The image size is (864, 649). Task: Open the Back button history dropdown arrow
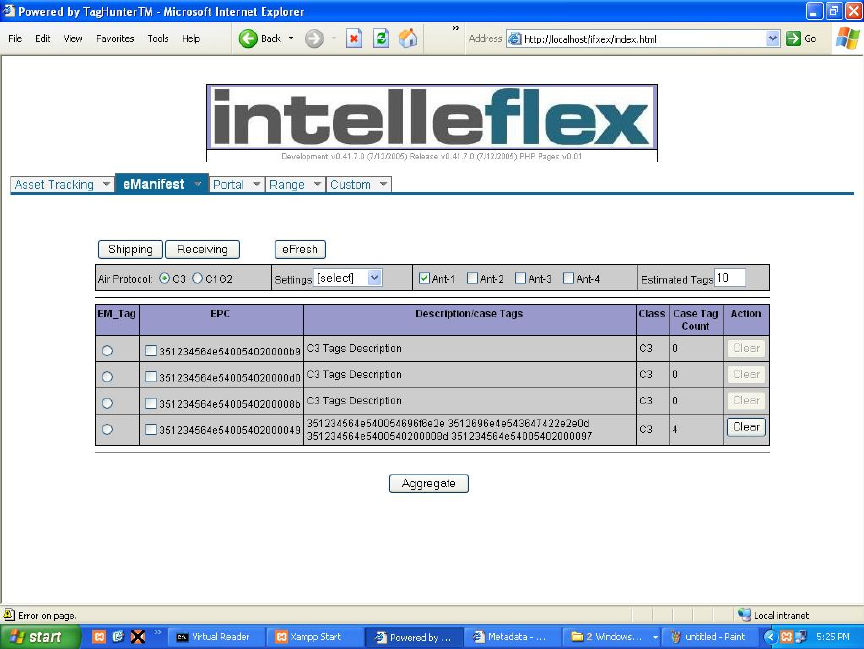click(291, 39)
